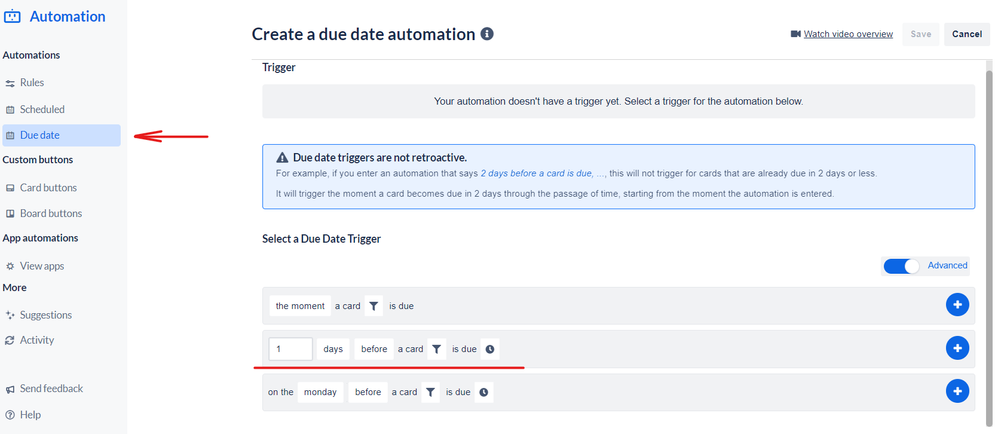Open Help in the sidebar

30,415
